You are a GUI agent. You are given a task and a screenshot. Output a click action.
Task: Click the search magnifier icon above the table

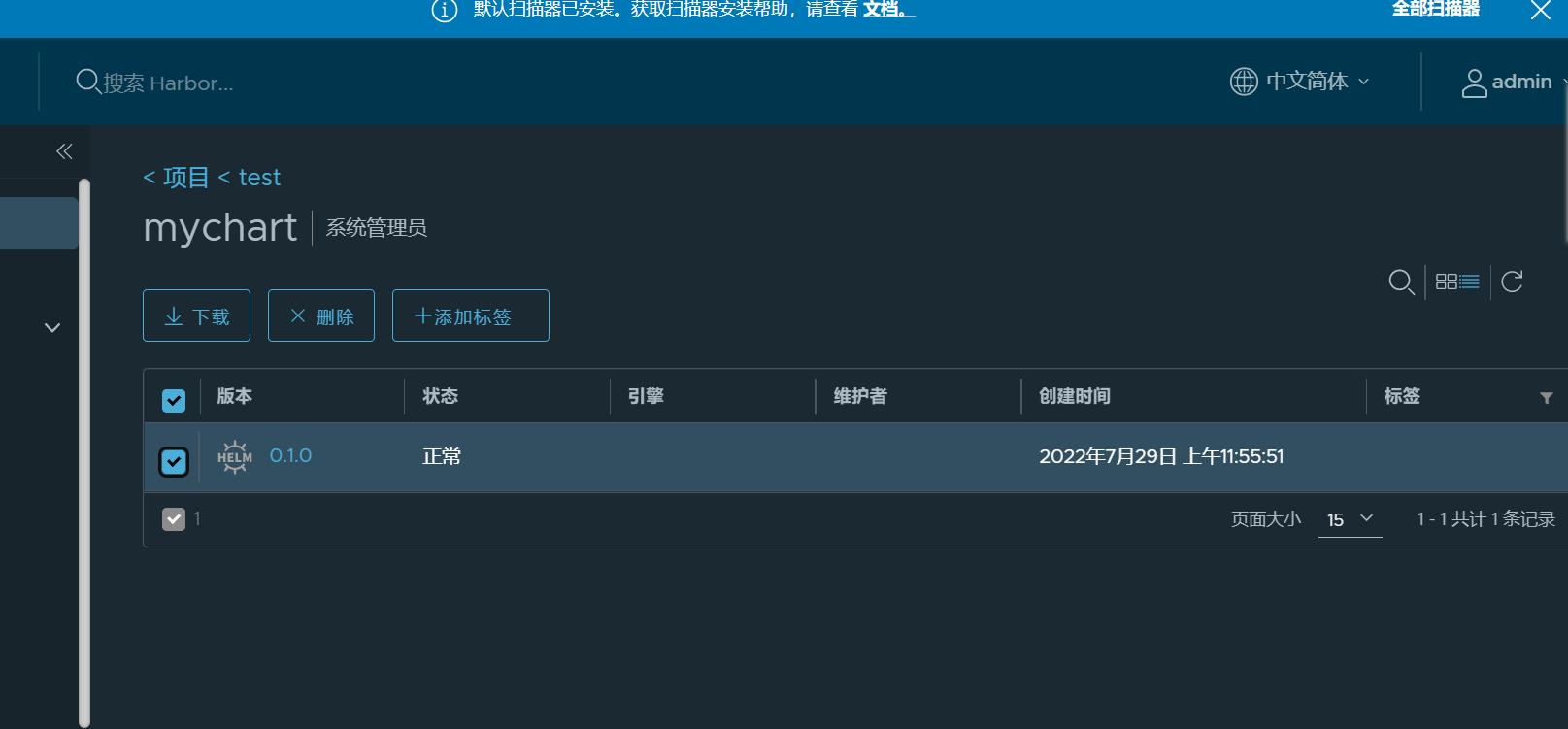pyautogui.click(x=1401, y=282)
